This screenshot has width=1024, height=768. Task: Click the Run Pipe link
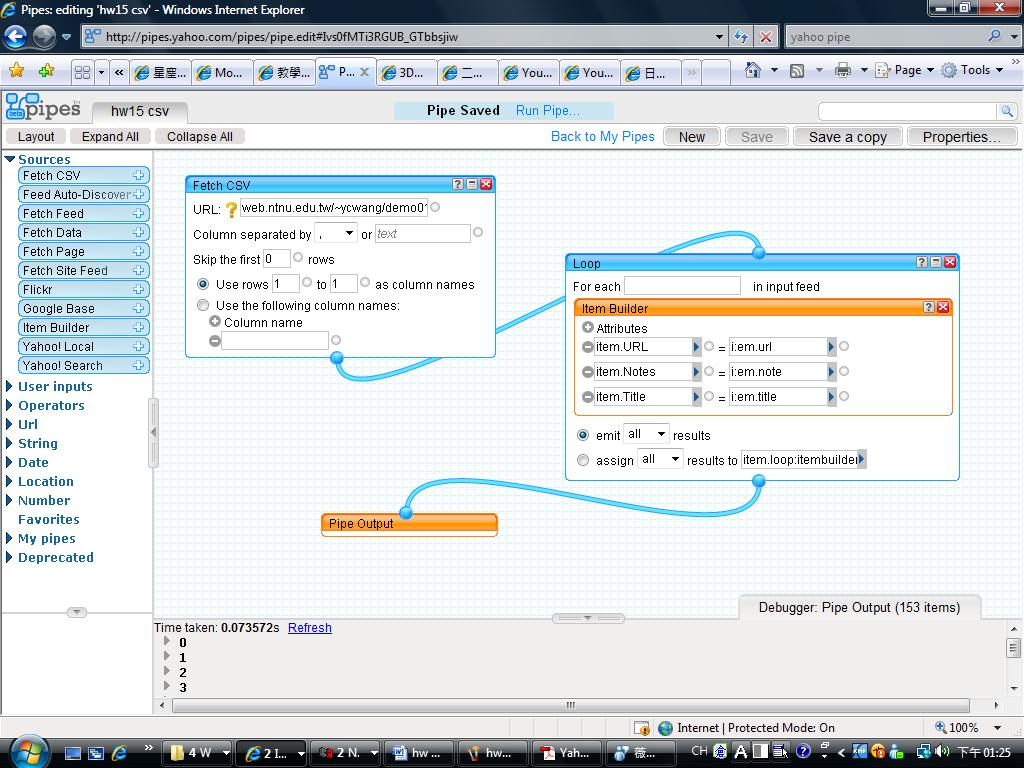point(548,110)
